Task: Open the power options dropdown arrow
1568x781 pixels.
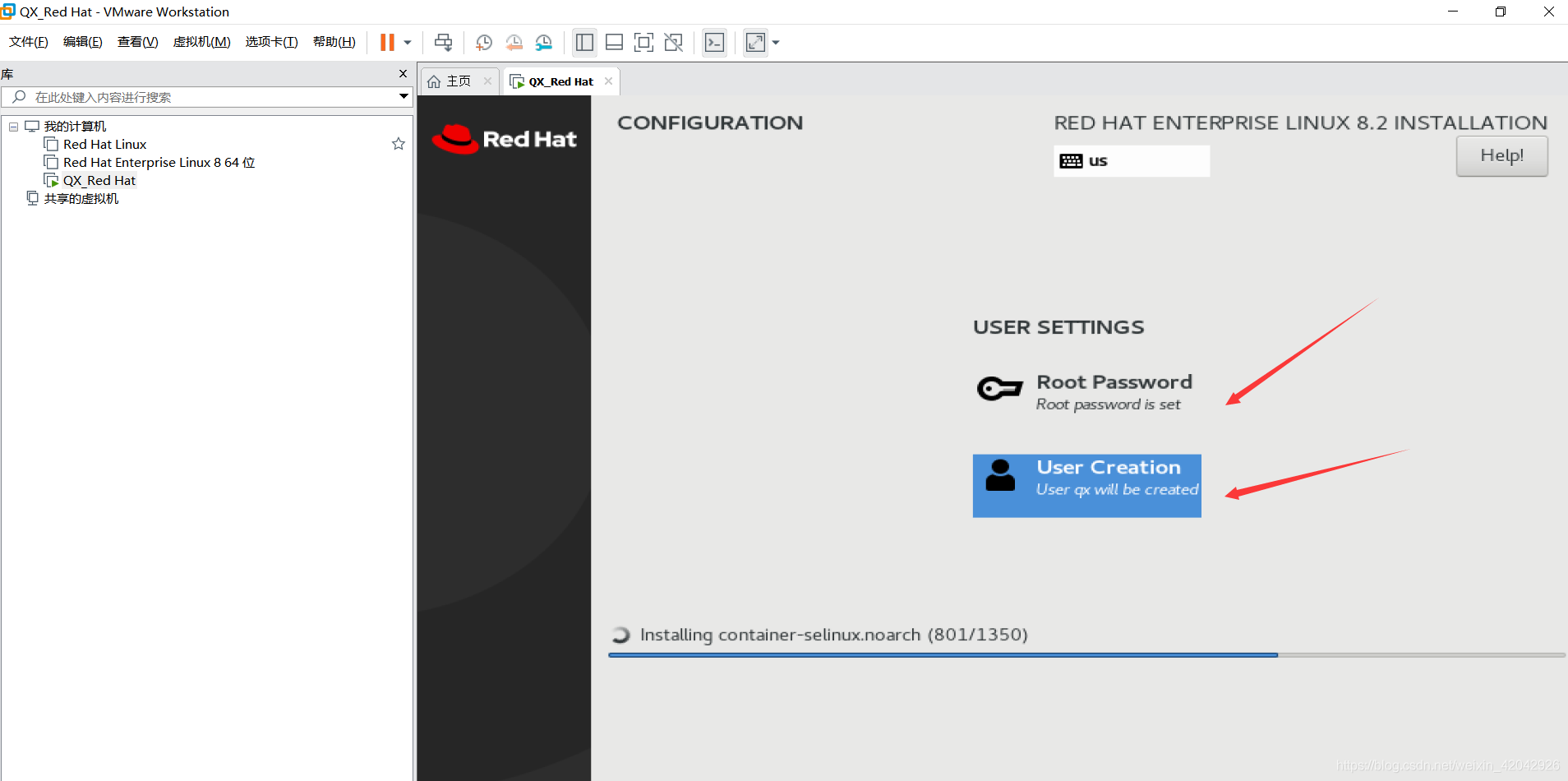Action: (x=407, y=42)
